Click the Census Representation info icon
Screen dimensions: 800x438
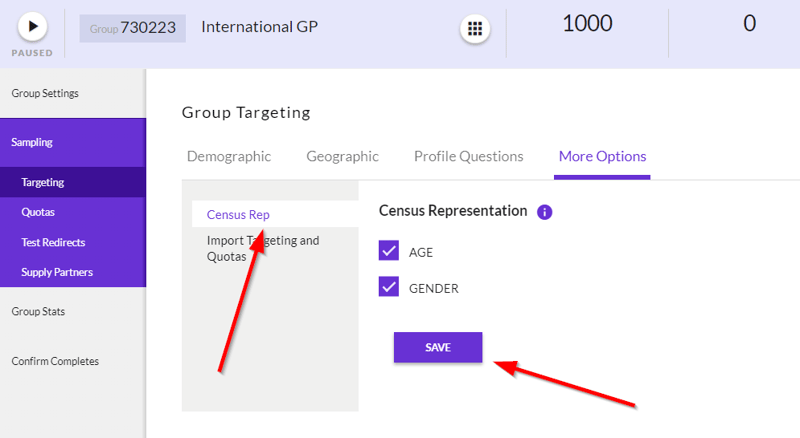point(544,212)
